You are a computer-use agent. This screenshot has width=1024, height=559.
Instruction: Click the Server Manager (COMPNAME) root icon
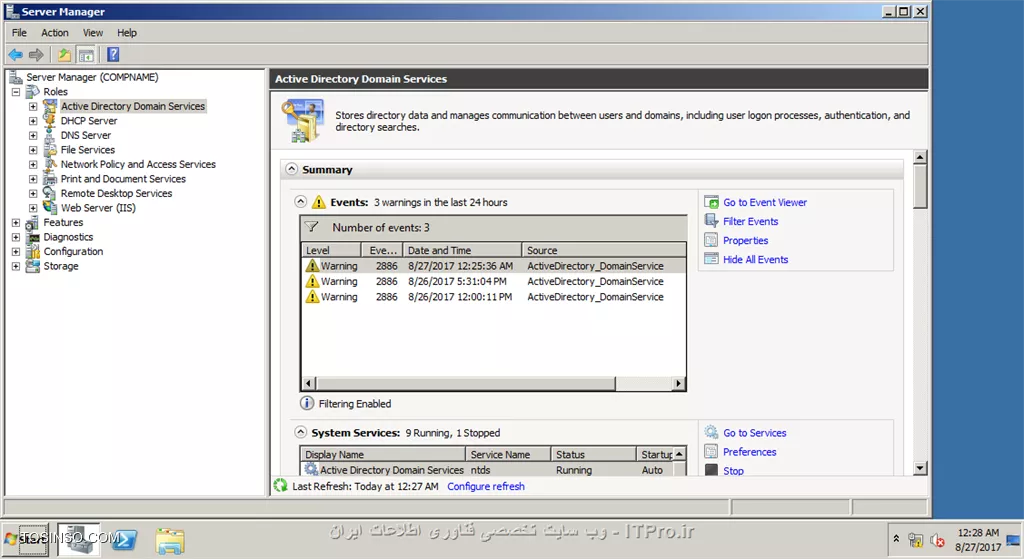pos(16,77)
